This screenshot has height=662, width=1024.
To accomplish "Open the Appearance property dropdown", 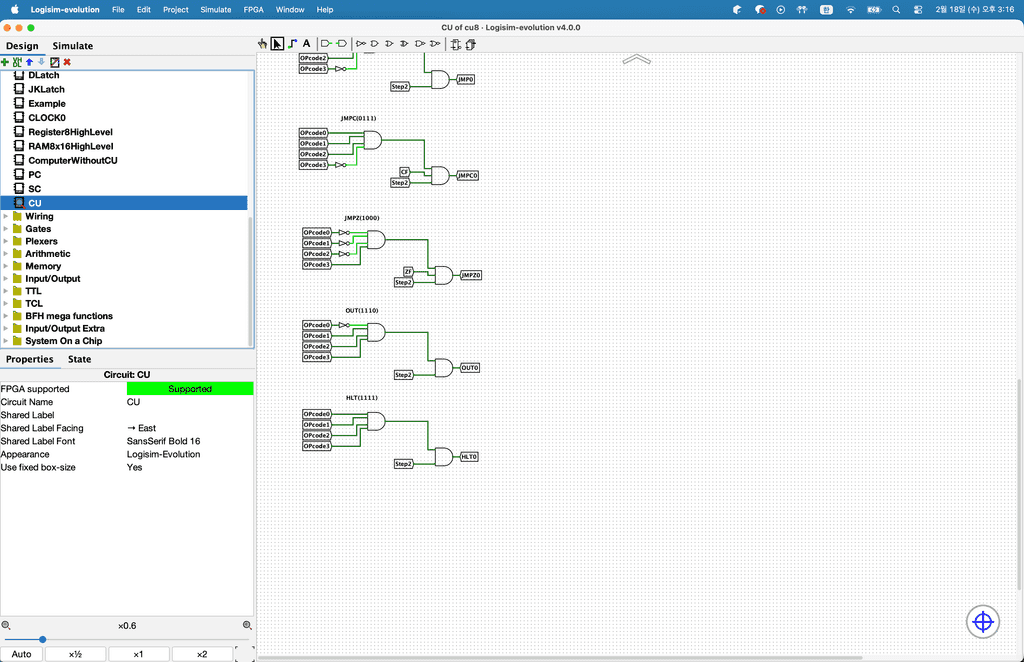I will coord(189,454).
